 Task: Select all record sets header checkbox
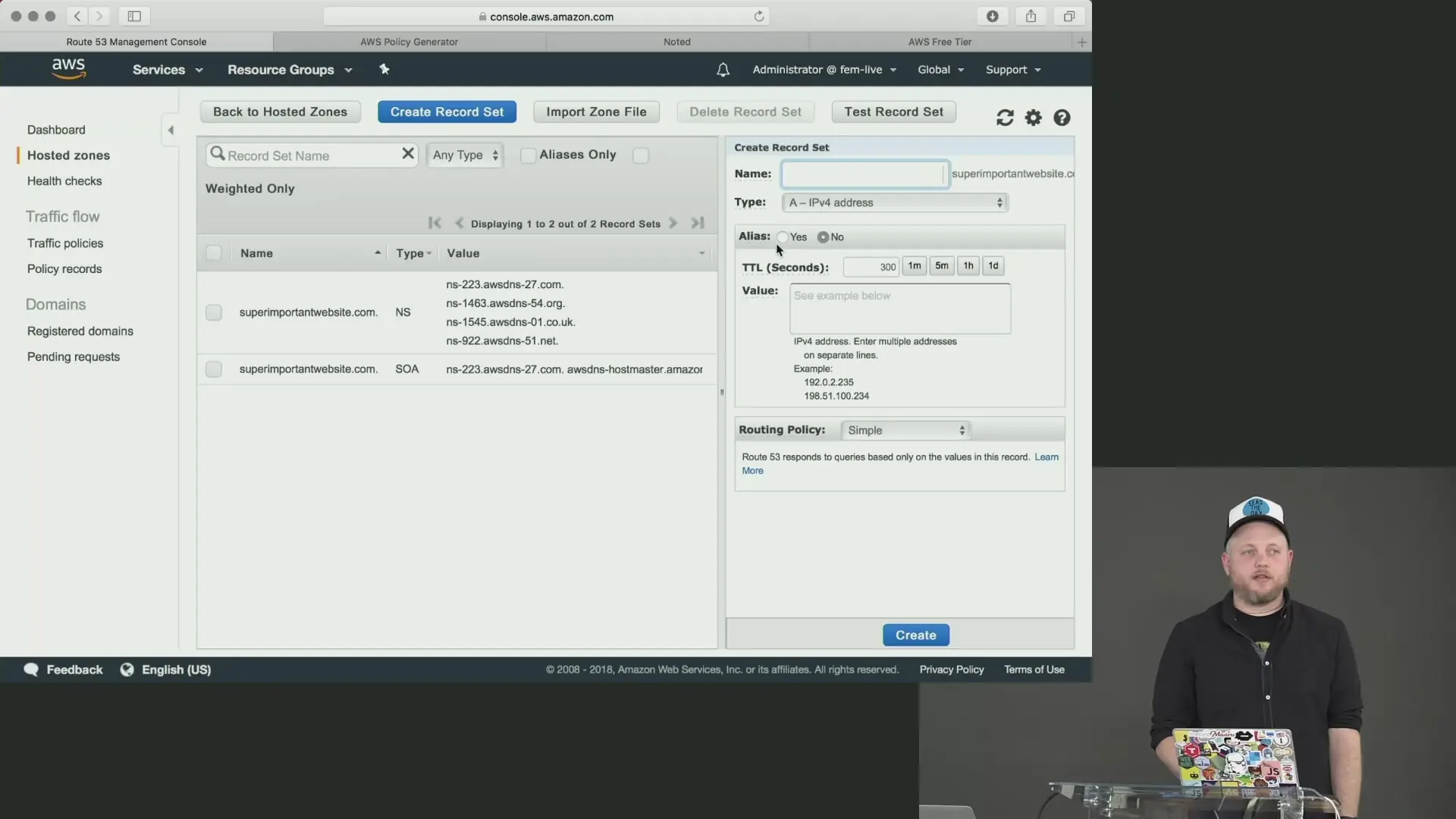click(x=214, y=253)
